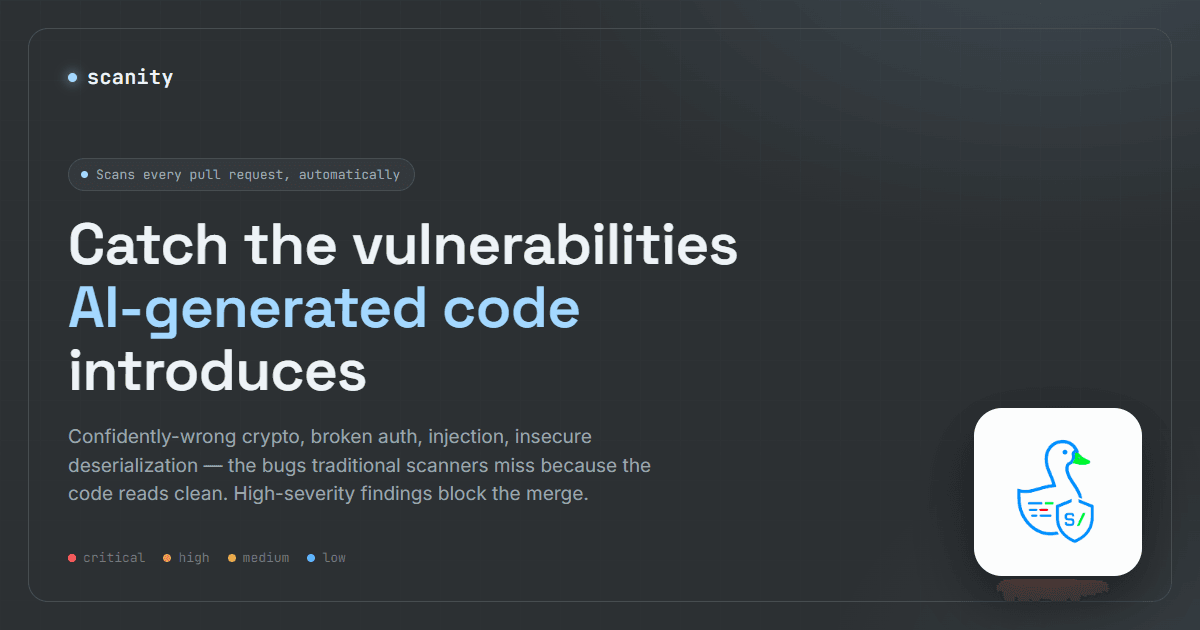
Task: Select the blue 'AI-generated code' text
Action: point(324,307)
